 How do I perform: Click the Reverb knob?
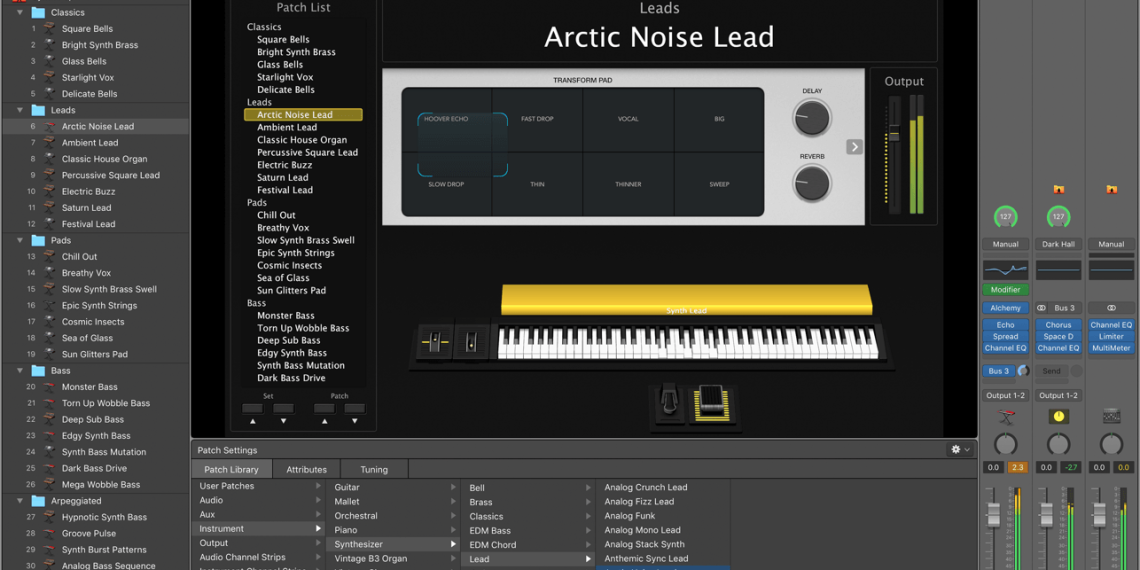tap(812, 184)
